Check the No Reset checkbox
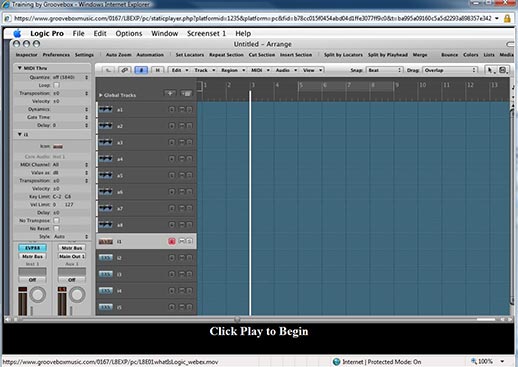Image resolution: width=518 pixels, height=367 pixels. [56, 228]
